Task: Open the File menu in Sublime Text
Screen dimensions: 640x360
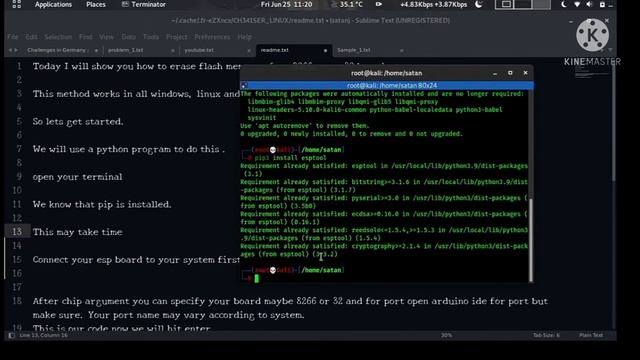Action: pyautogui.click(x=13, y=37)
